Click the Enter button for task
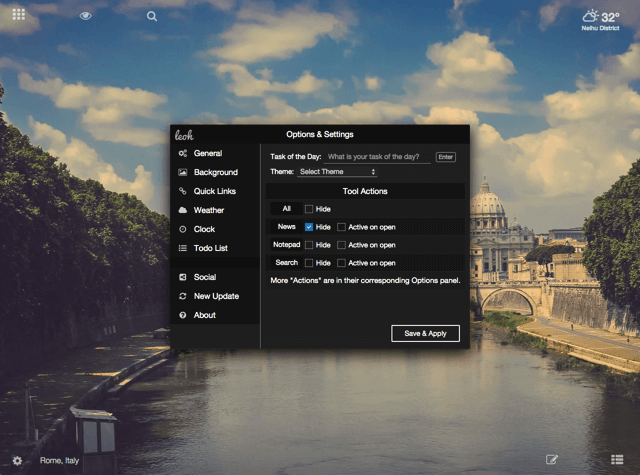 [x=446, y=157]
